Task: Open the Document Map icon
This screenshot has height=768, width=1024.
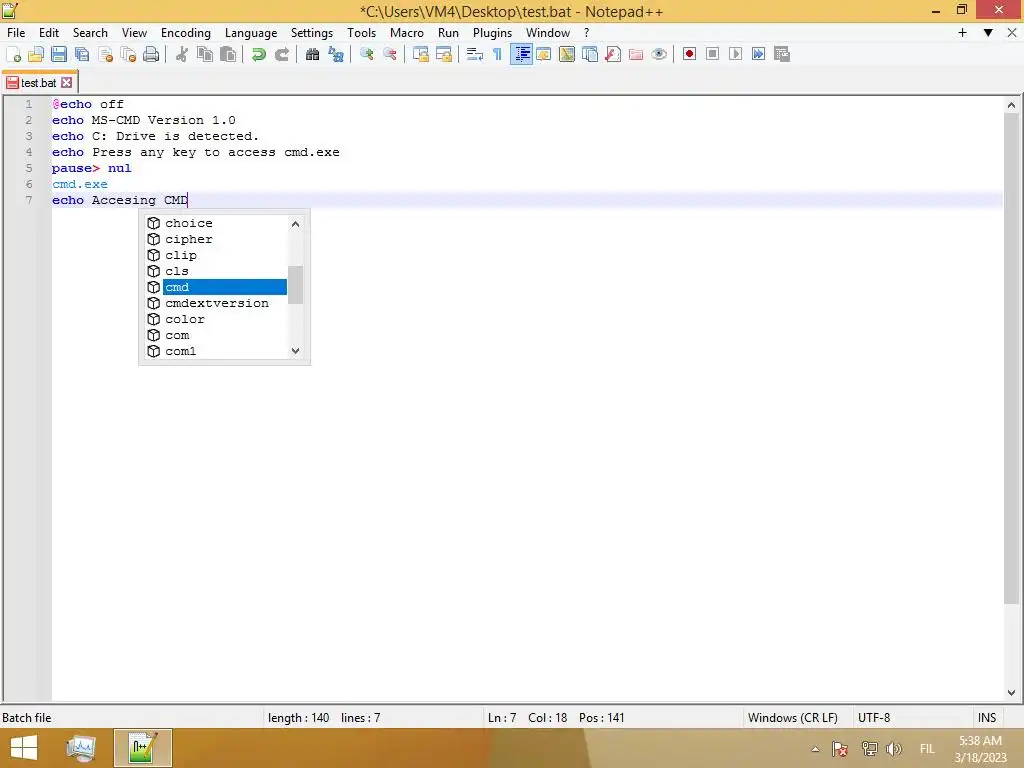Action: [x=567, y=54]
